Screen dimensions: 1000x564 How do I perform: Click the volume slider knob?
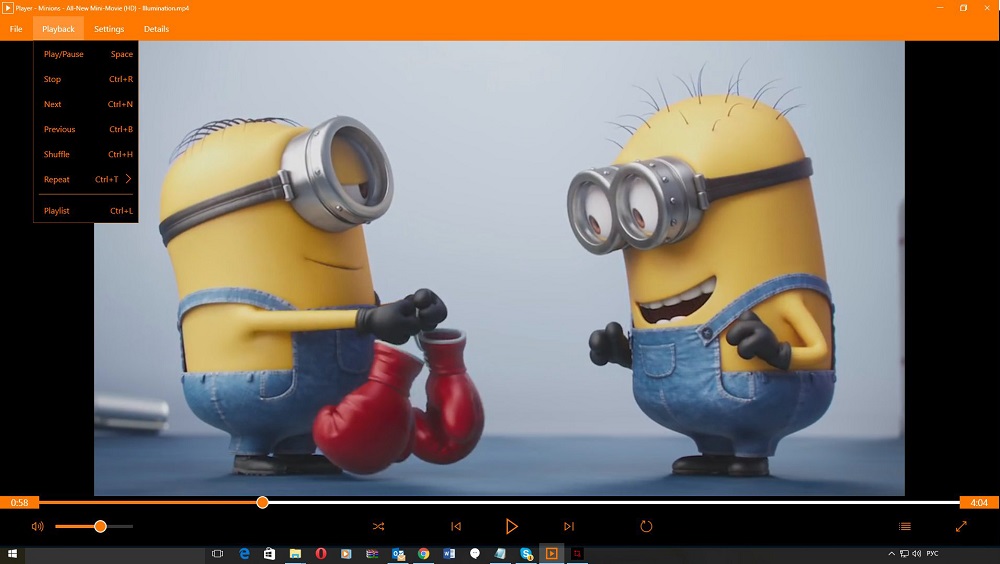click(100, 526)
